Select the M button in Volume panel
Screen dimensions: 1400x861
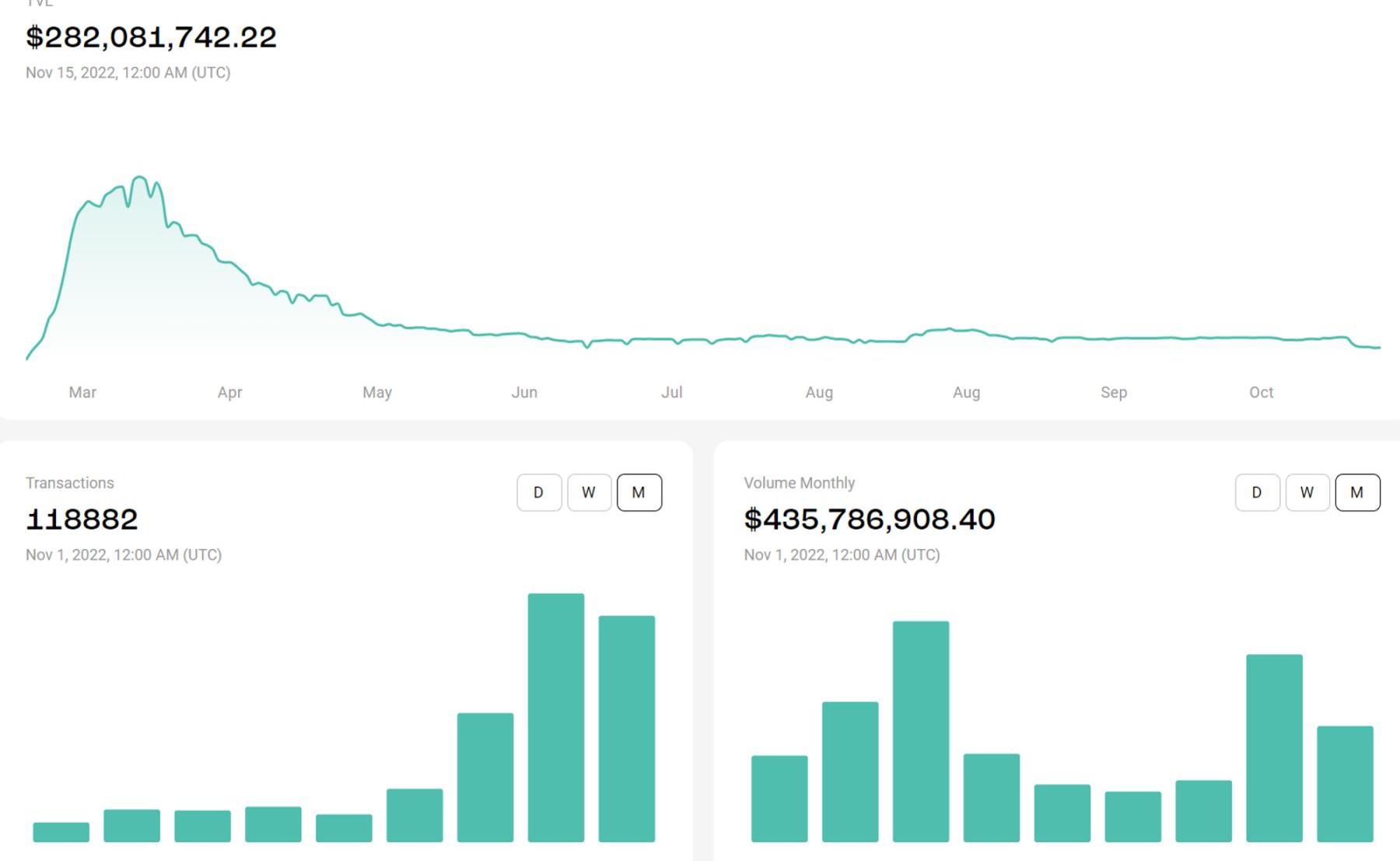1357,492
